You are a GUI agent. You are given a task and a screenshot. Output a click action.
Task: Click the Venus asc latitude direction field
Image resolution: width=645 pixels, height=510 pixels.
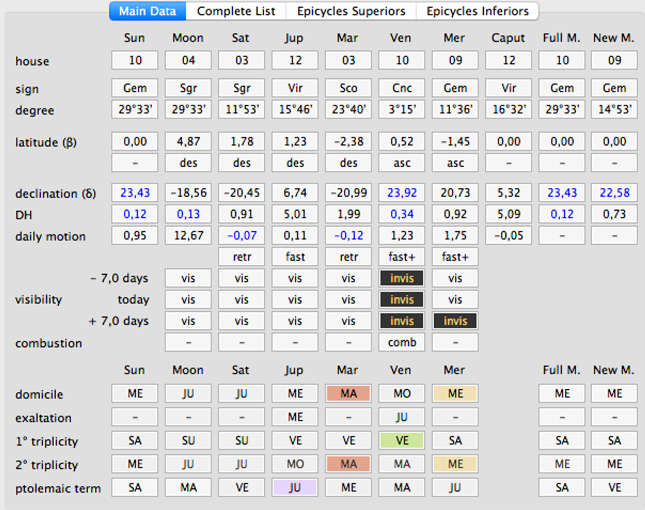point(402,162)
